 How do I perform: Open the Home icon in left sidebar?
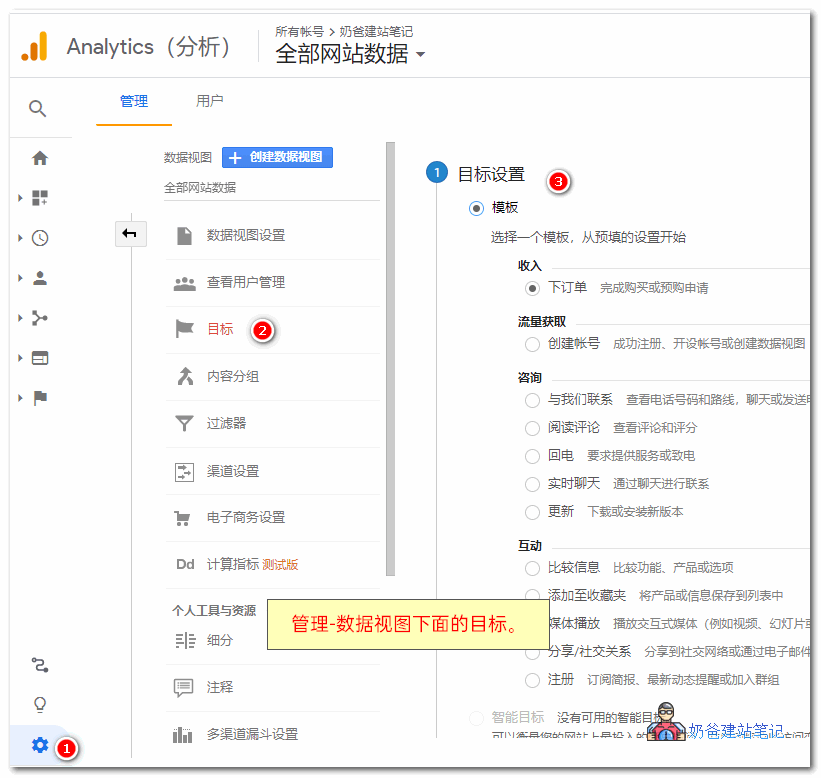pyautogui.click(x=40, y=158)
